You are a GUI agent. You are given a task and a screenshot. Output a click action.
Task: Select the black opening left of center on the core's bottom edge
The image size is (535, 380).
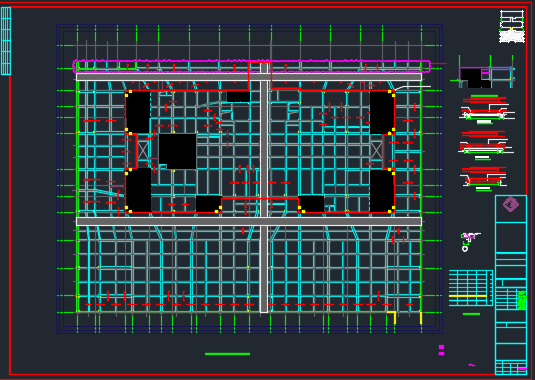click(x=209, y=204)
